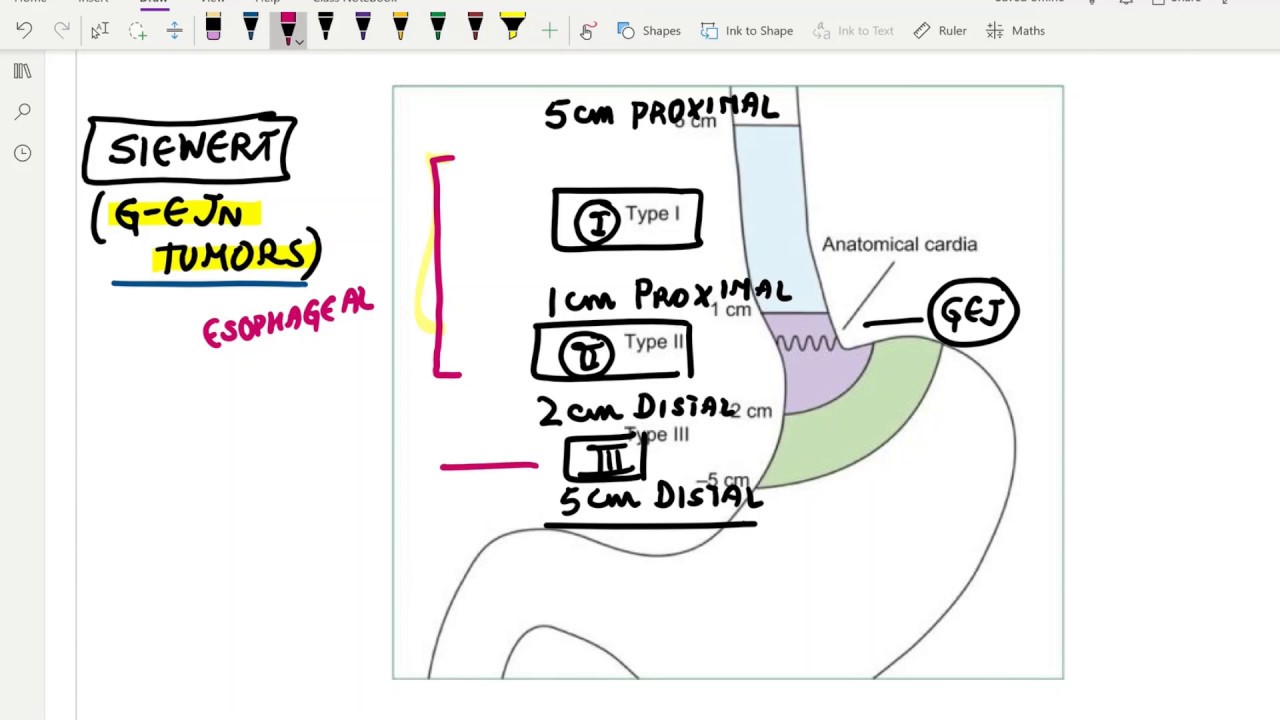Click Ink to Shape
Image resolution: width=1280 pixels, height=720 pixels.
click(747, 31)
